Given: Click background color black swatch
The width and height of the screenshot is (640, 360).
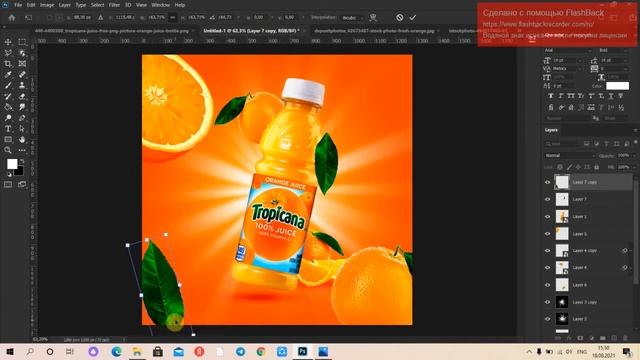Looking at the screenshot, I should 19,171.
